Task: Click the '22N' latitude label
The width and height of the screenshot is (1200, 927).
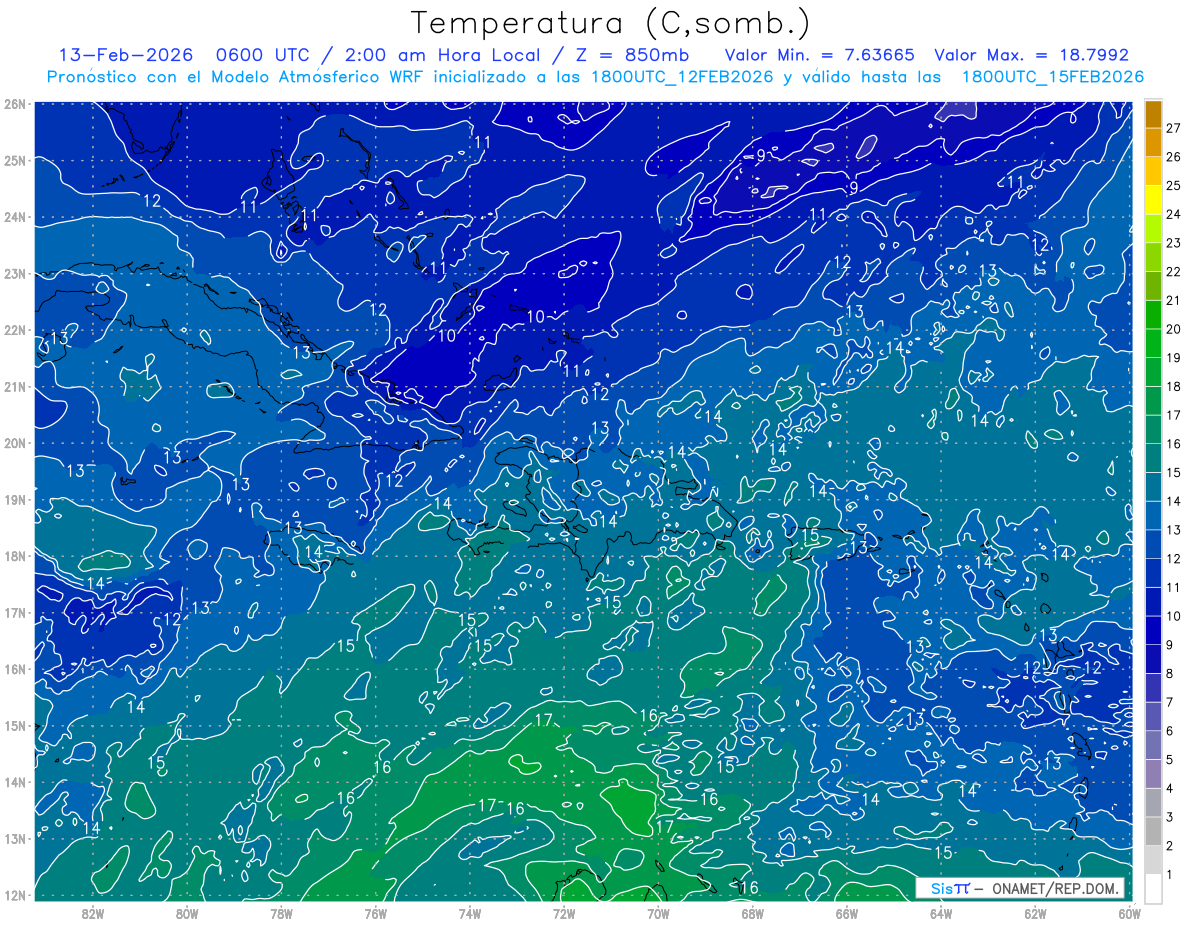Action: tap(15, 330)
